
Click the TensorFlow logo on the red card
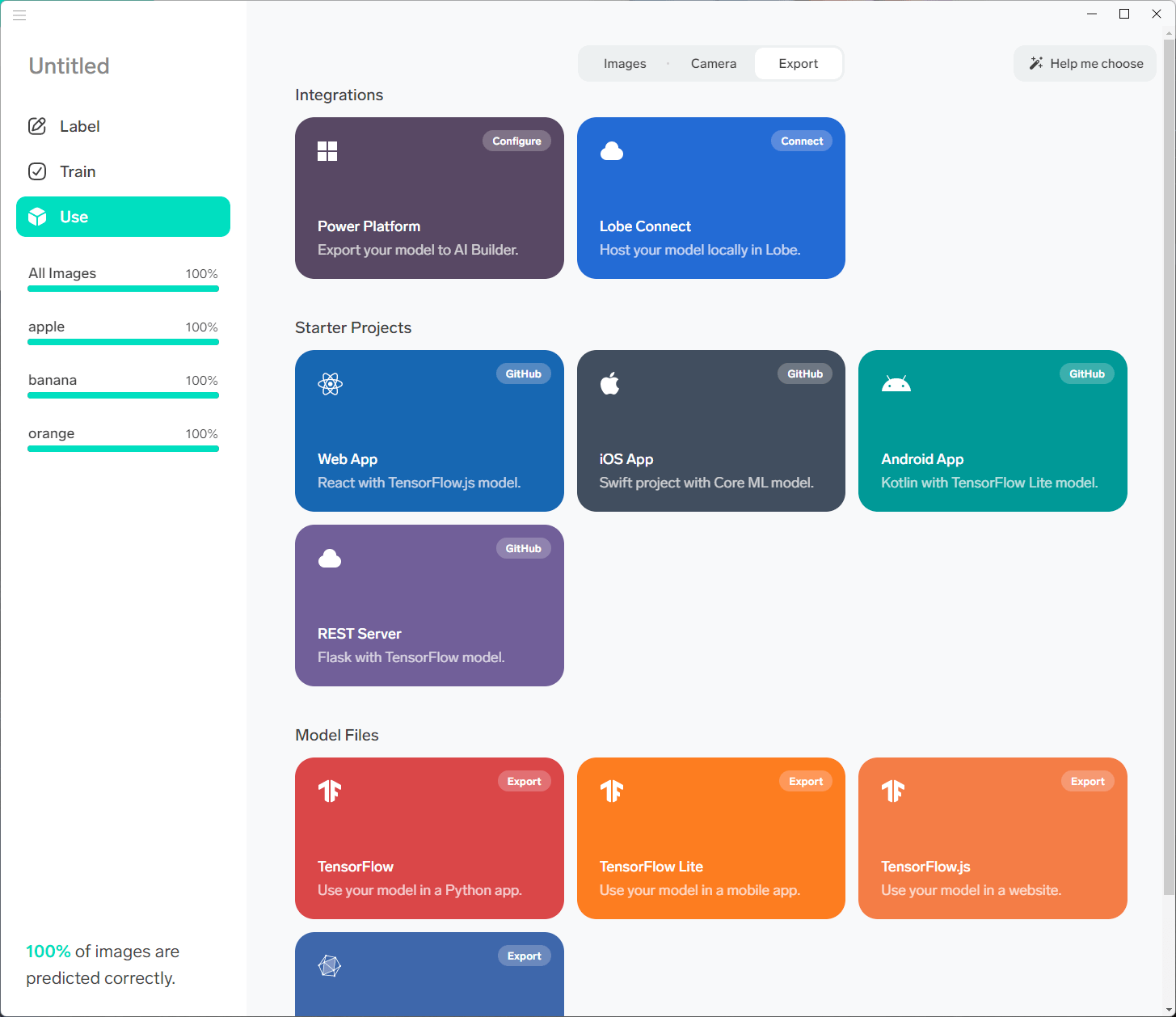coord(330,791)
